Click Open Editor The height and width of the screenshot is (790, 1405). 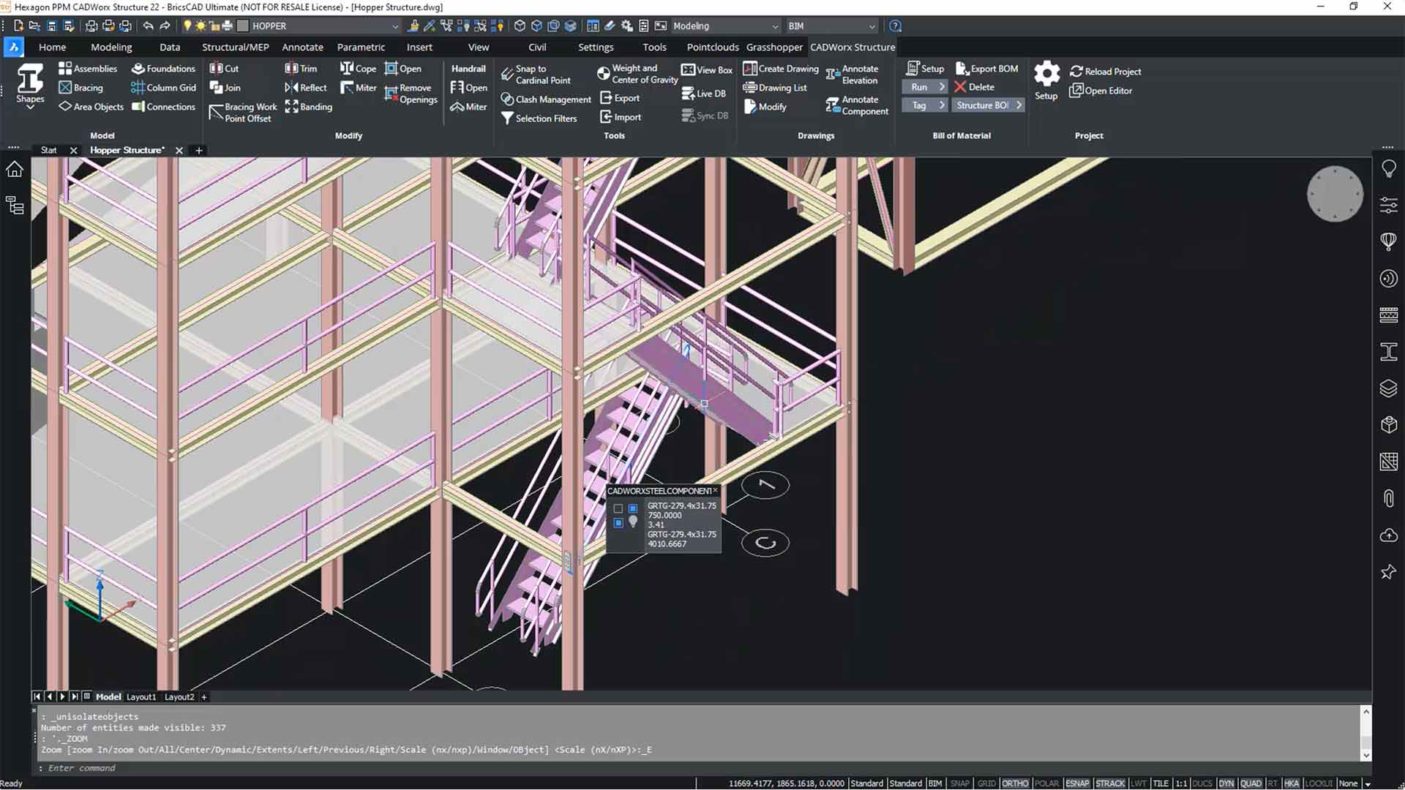tap(1101, 91)
